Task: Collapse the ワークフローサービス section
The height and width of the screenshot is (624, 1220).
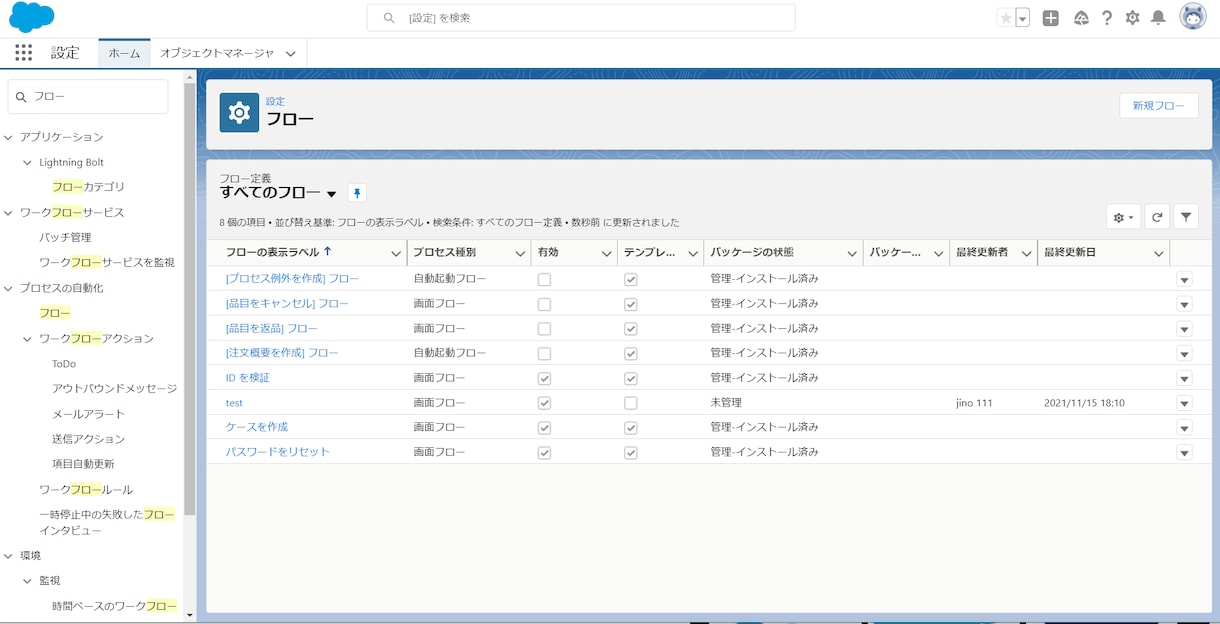Action: tap(9, 213)
